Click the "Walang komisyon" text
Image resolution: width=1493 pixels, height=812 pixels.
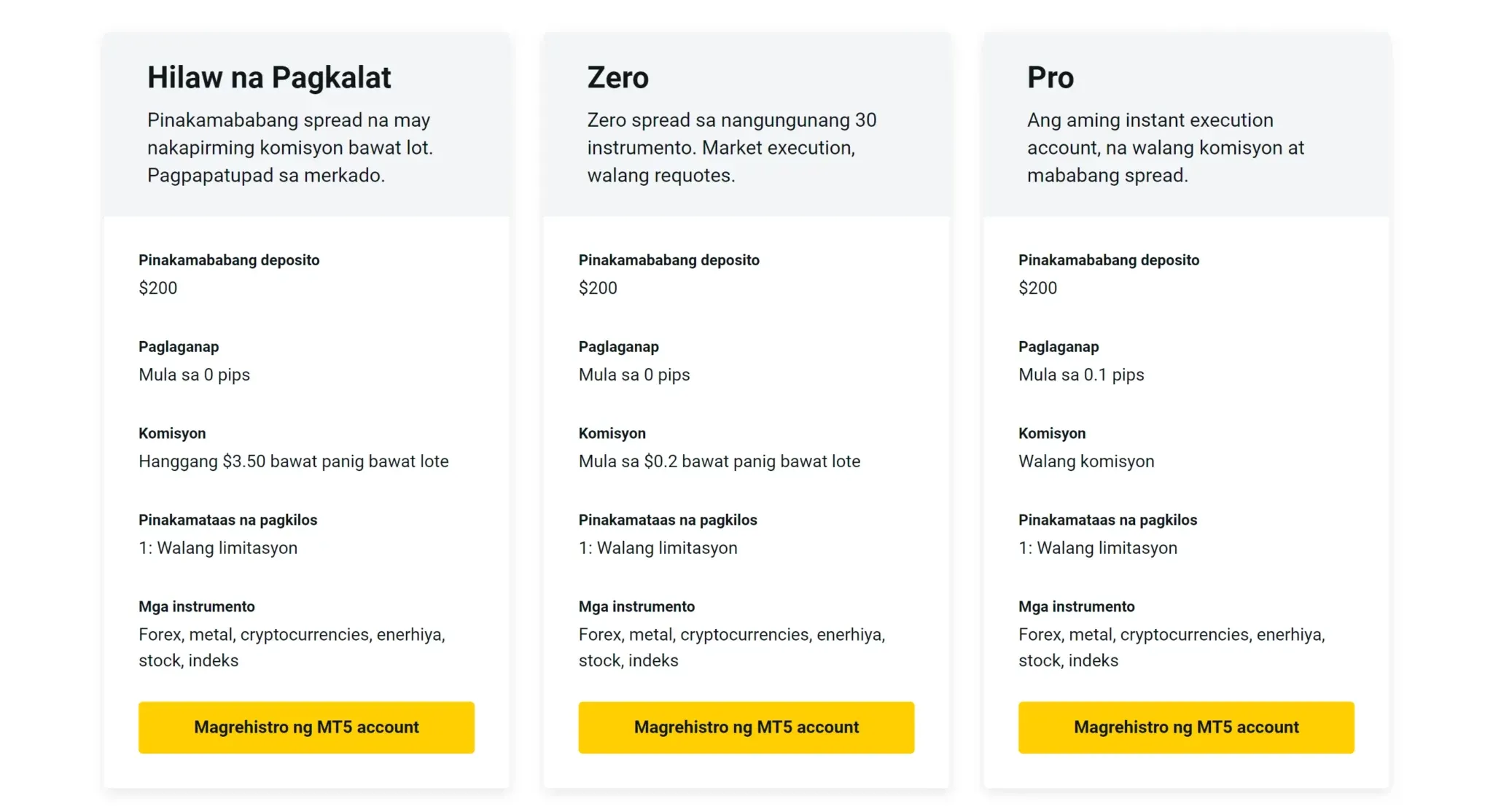[x=1086, y=461]
